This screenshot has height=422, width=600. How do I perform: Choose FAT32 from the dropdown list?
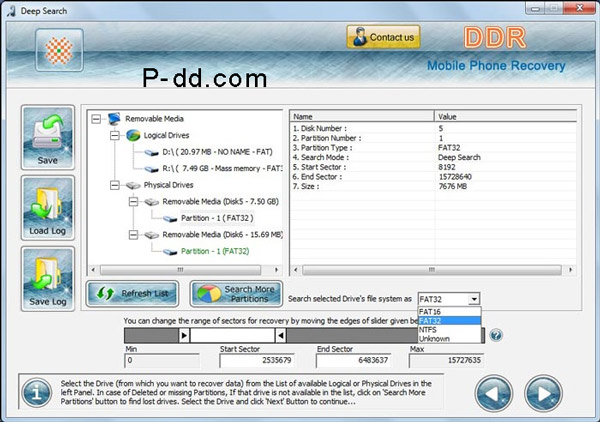[x=449, y=321]
